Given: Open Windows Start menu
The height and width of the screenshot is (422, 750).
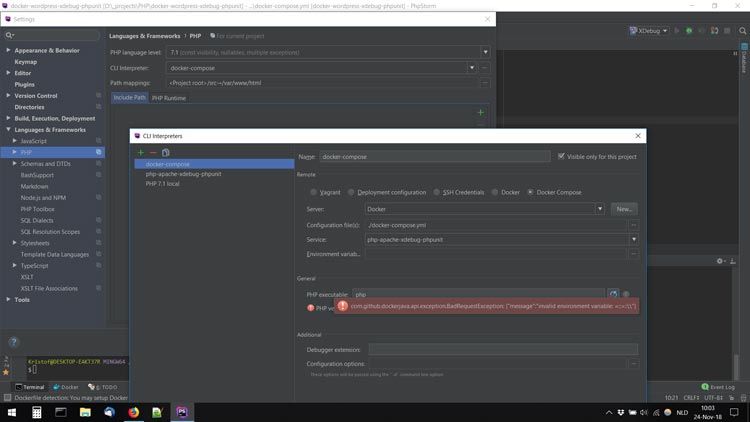Looking at the screenshot, I should tap(12, 412).
